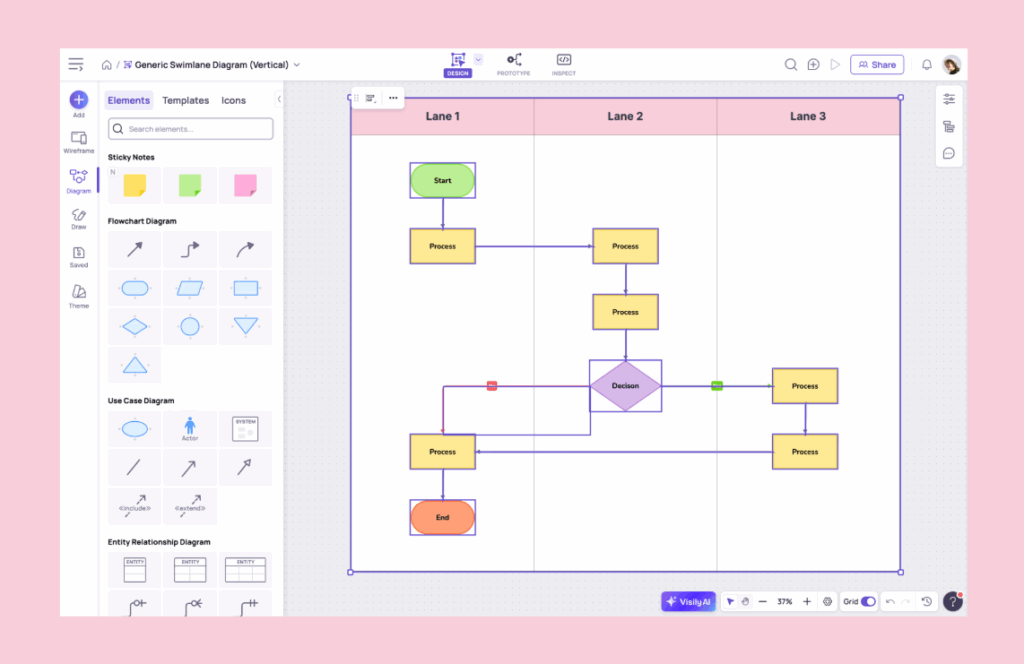
Task: Open the hamburger menu
Action: 76,65
